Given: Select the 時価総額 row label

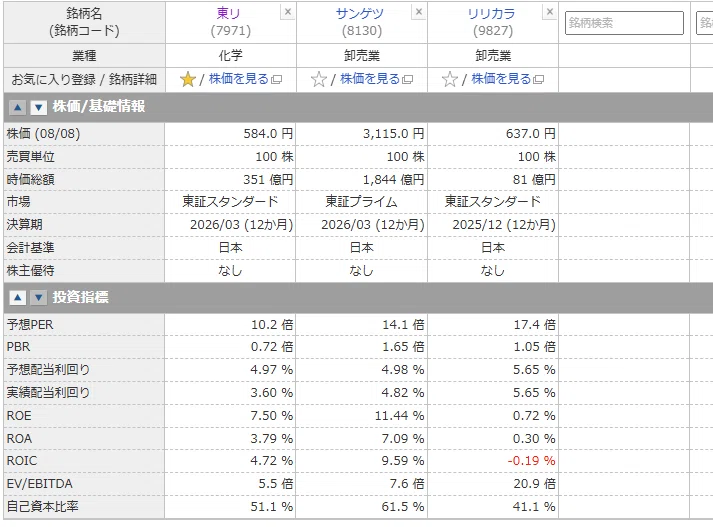Looking at the screenshot, I should [x=30, y=180].
